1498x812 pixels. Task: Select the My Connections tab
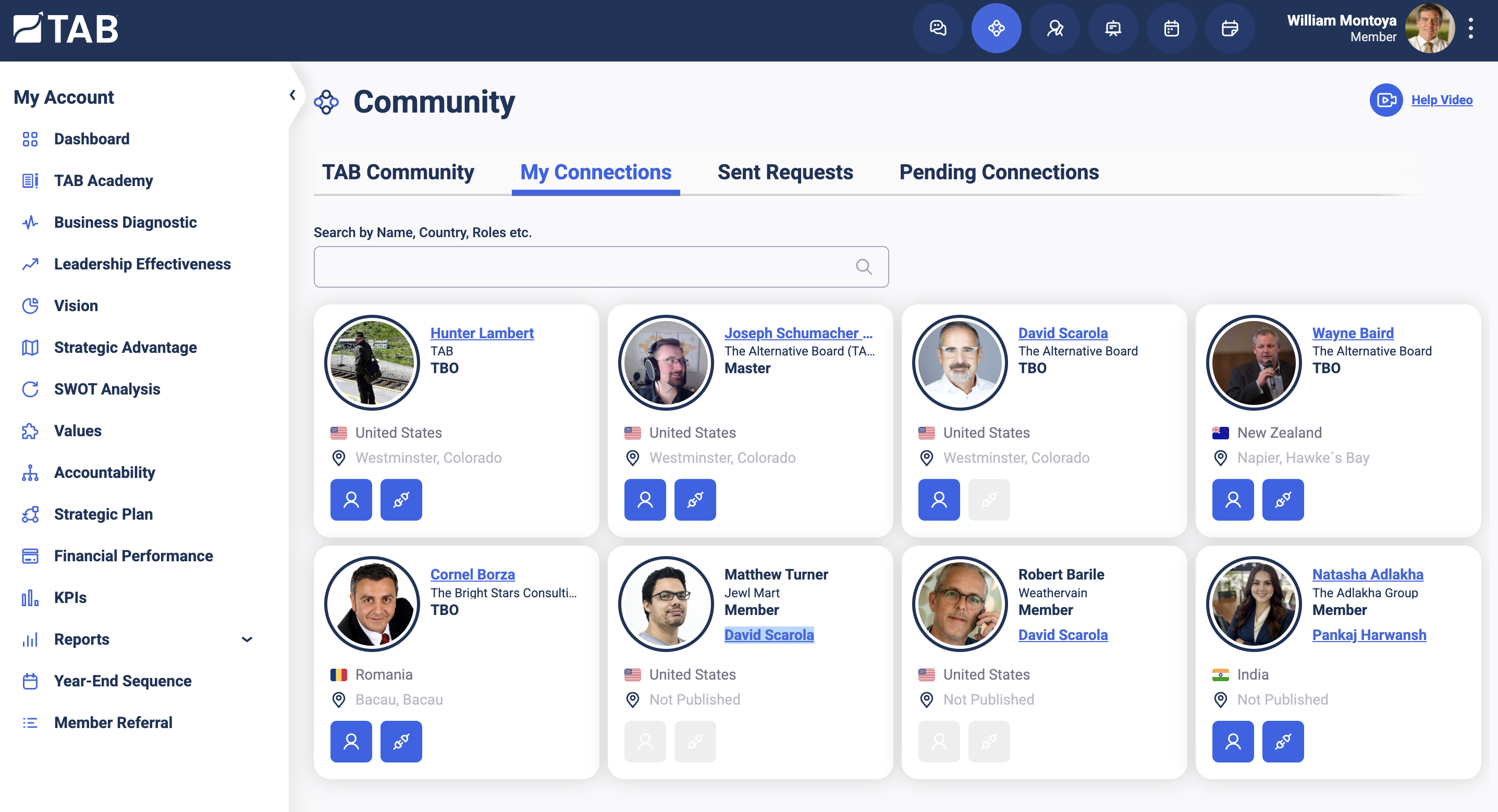pos(595,172)
